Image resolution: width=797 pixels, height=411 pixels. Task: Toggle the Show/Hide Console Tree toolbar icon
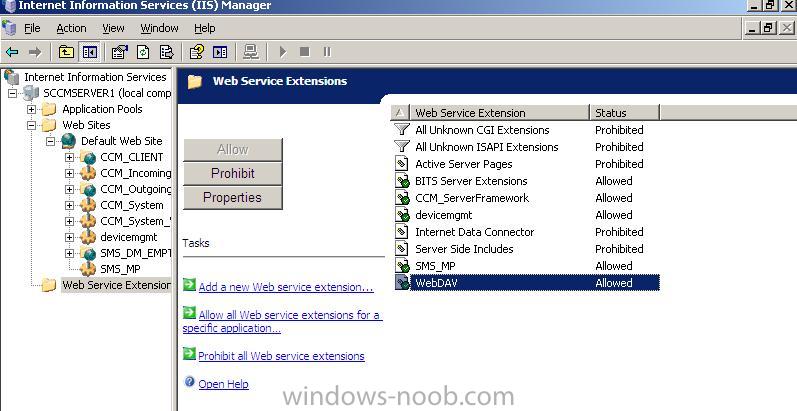coord(90,52)
